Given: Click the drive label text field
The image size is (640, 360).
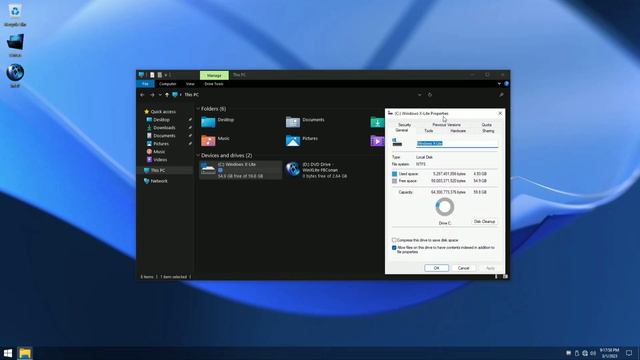Looking at the screenshot, I should coord(457,144).
